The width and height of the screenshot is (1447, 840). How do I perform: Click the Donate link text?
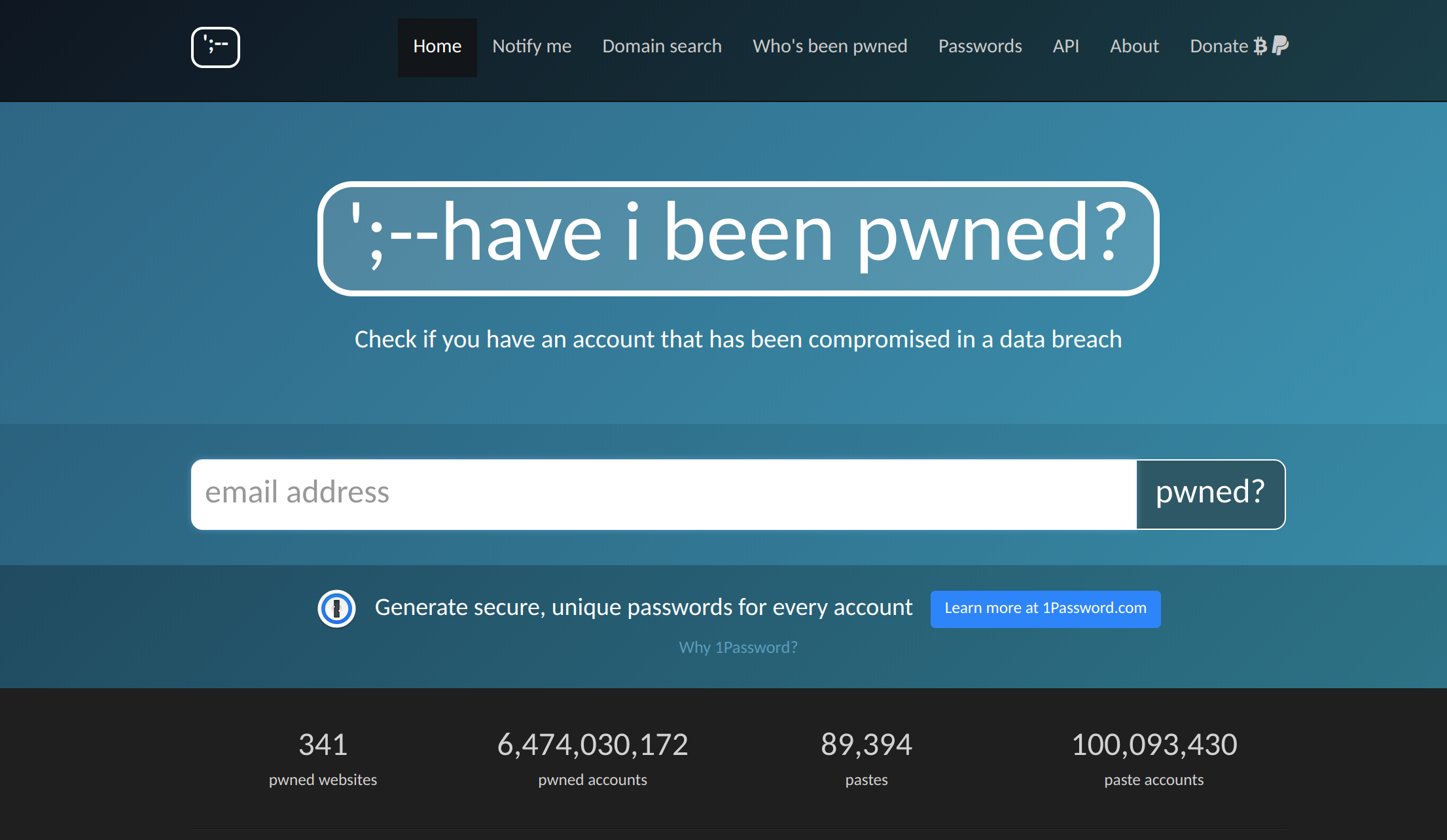tap(1219, 46)
